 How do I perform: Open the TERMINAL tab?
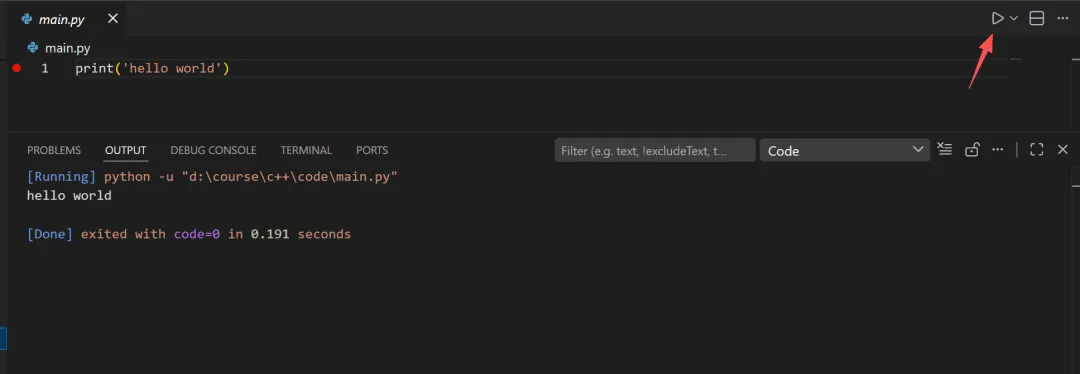[x=306, y=150]
